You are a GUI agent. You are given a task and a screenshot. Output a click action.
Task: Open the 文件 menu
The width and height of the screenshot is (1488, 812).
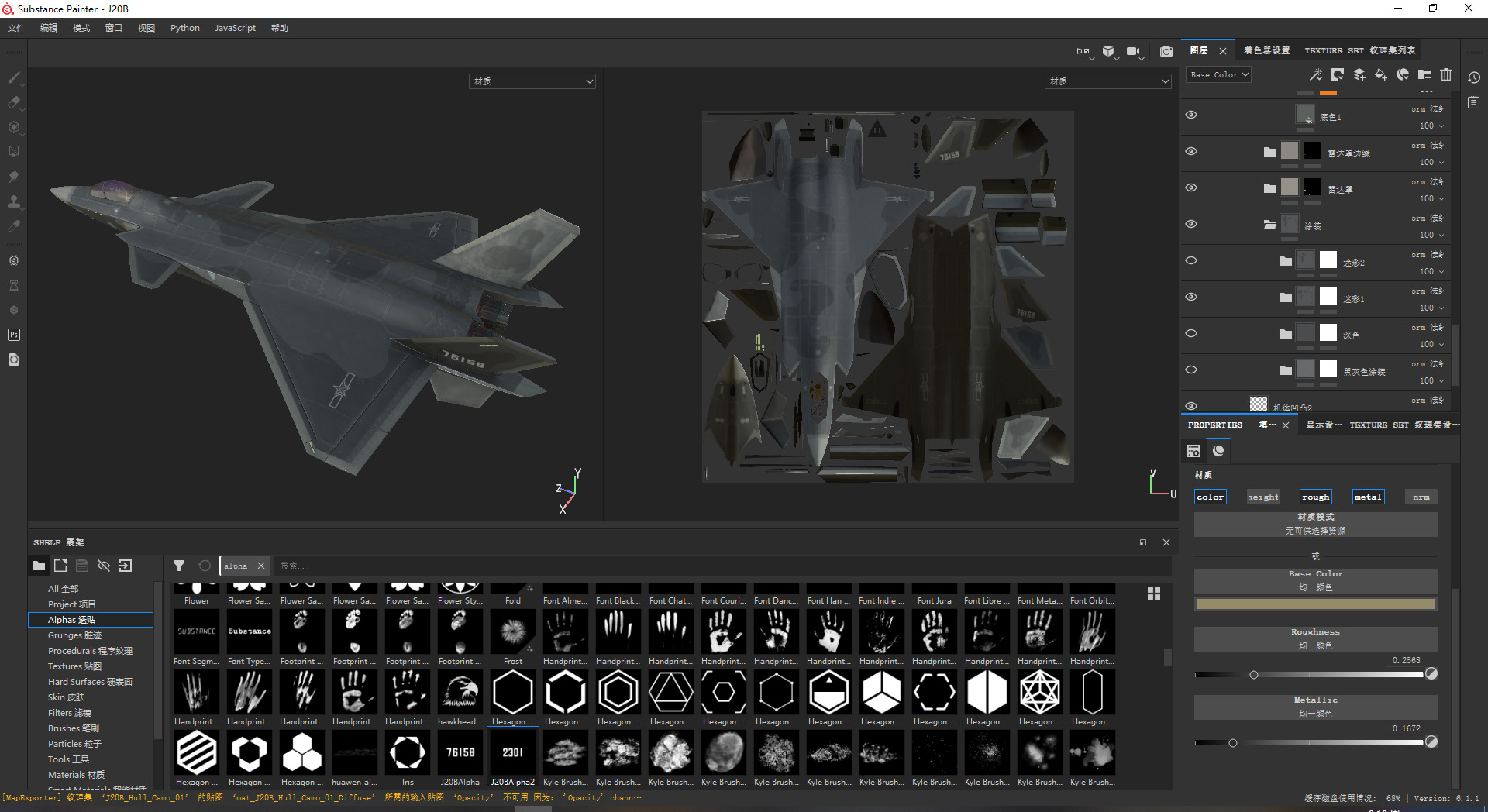pyautogui.click(x=16, y=28)
